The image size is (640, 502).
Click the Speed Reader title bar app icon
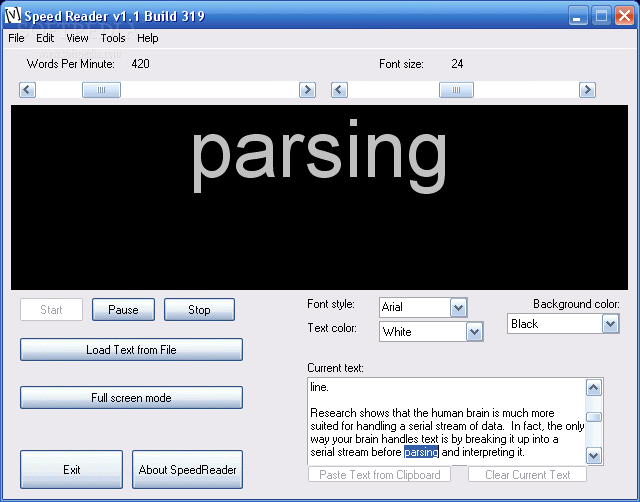[x=12, y=16]
